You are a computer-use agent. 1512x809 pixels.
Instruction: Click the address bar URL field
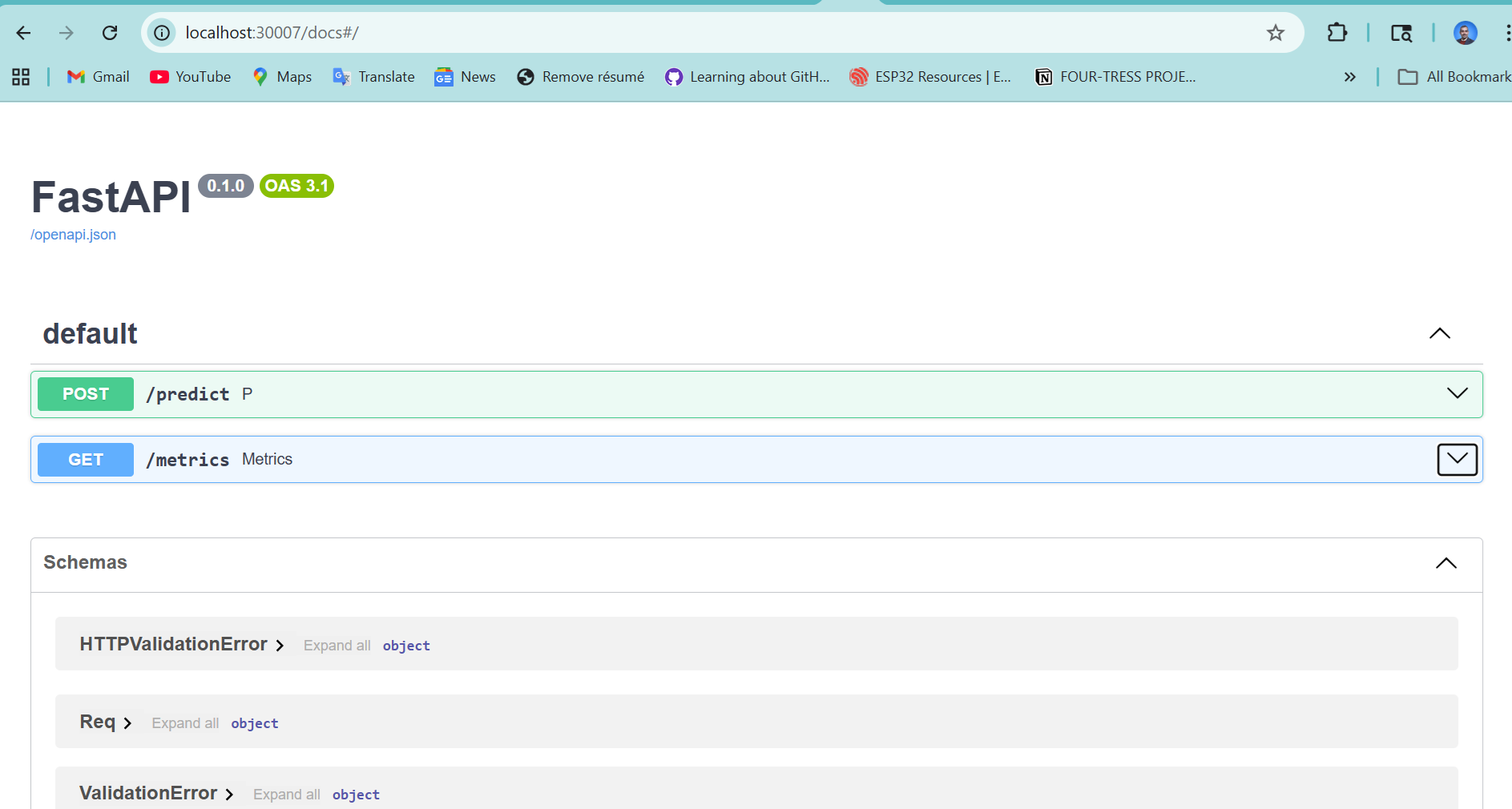coord(641,33)
